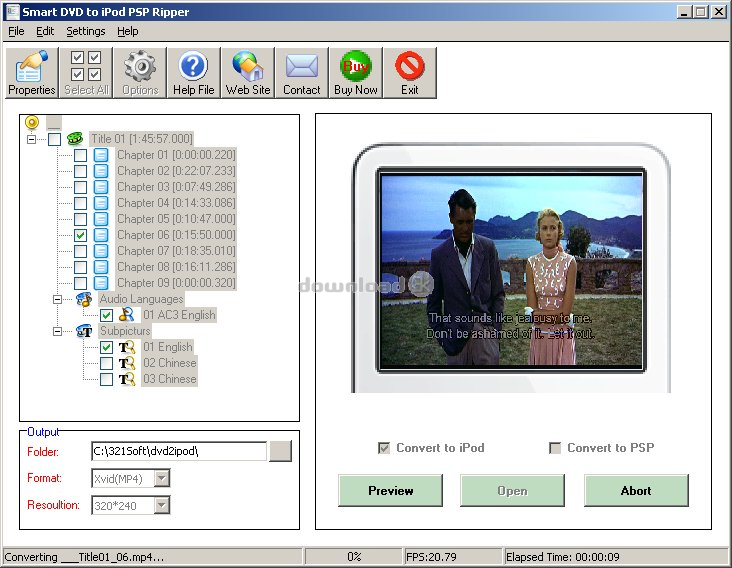
Task: Maximize the Ripper window
Action: coord(701,12)
